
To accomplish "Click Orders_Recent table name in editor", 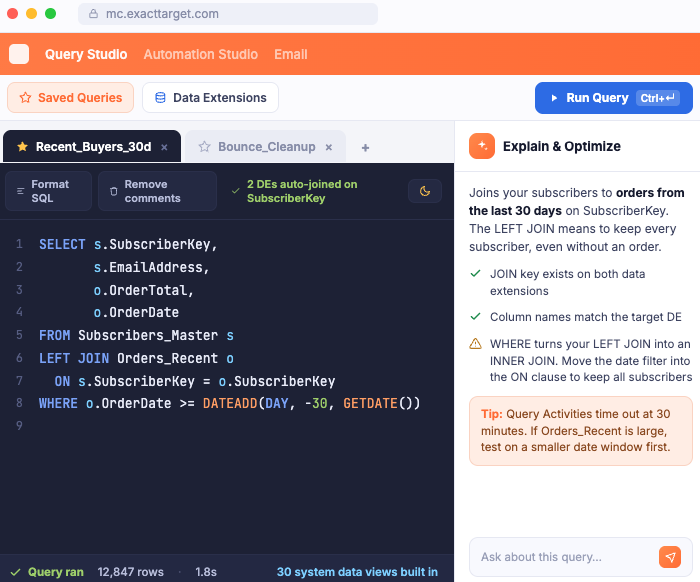I will pyautogui.click(x=167, y=358).
